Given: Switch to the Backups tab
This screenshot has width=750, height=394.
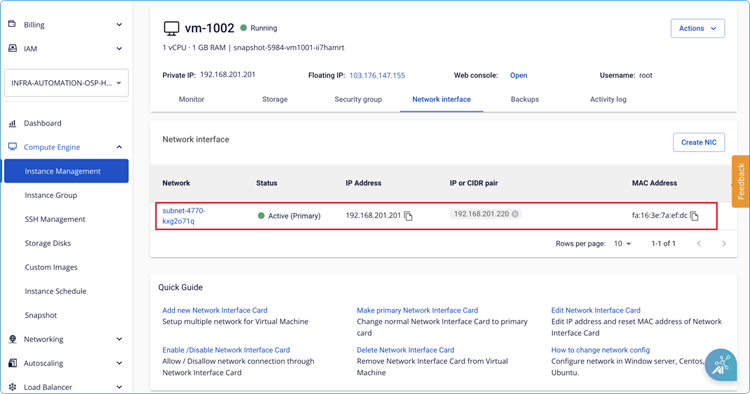Looking at the screenshot, I should 525,99.
